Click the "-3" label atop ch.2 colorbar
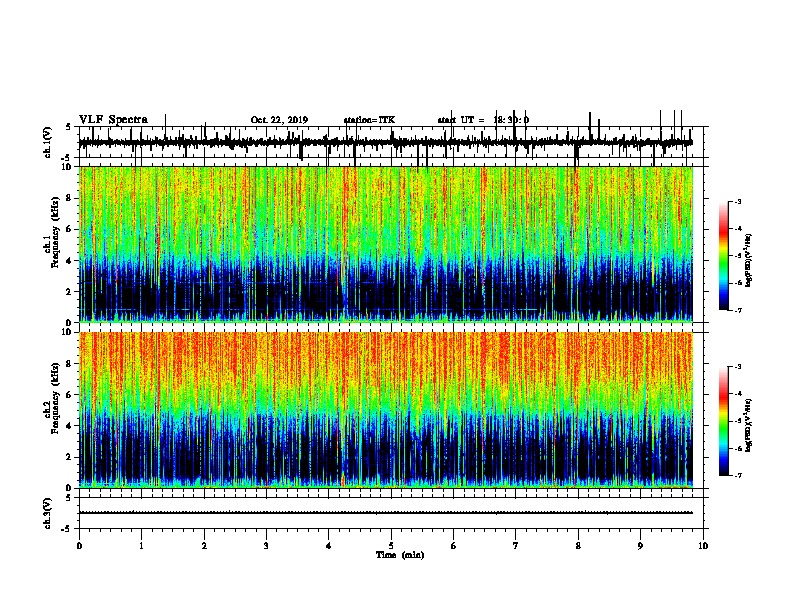 [x=738, y=367]
